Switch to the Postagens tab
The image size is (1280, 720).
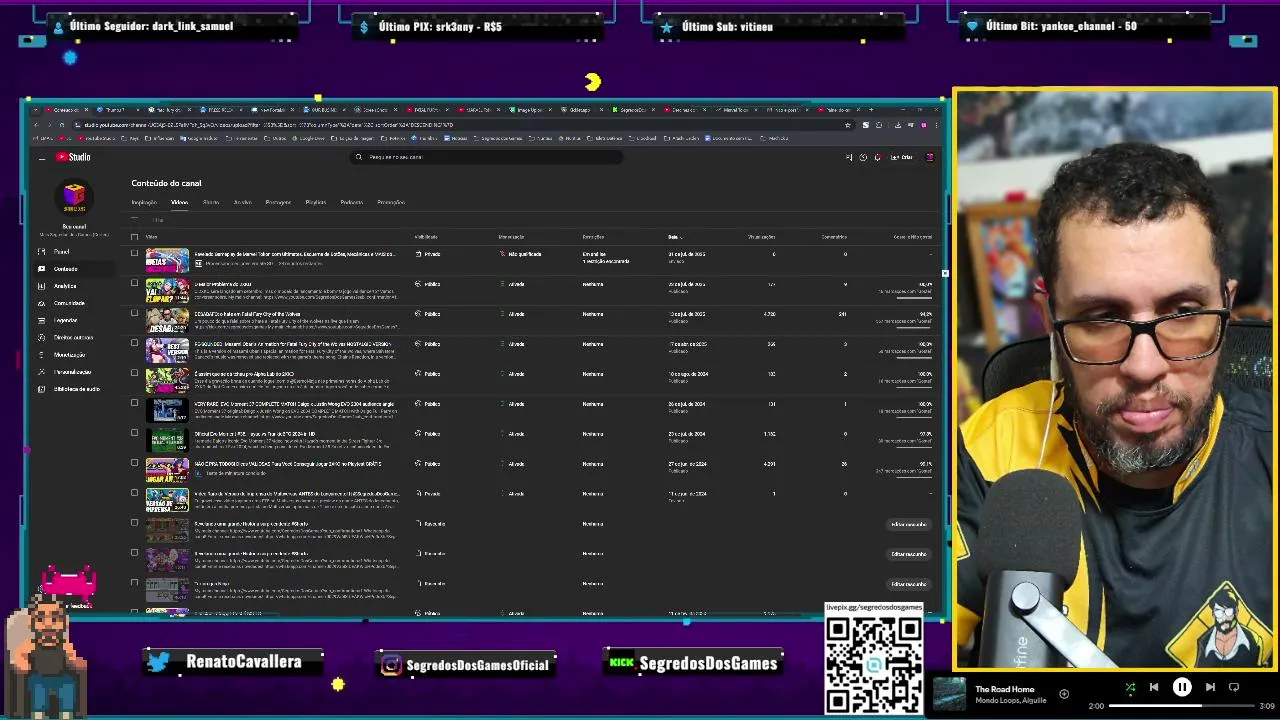click(x=278, y=202)
